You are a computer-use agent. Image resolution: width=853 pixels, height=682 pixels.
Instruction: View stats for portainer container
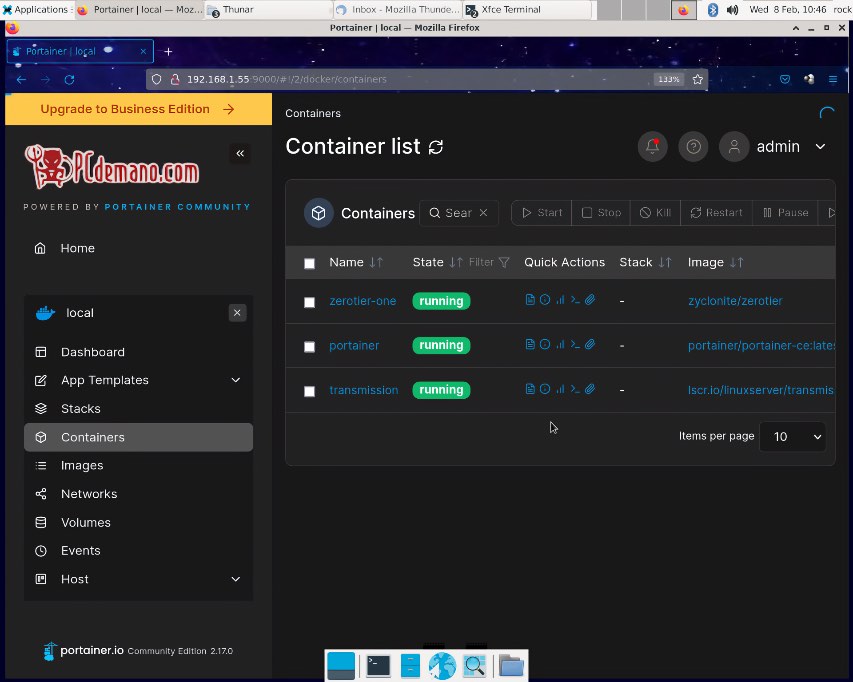[560, 344]
